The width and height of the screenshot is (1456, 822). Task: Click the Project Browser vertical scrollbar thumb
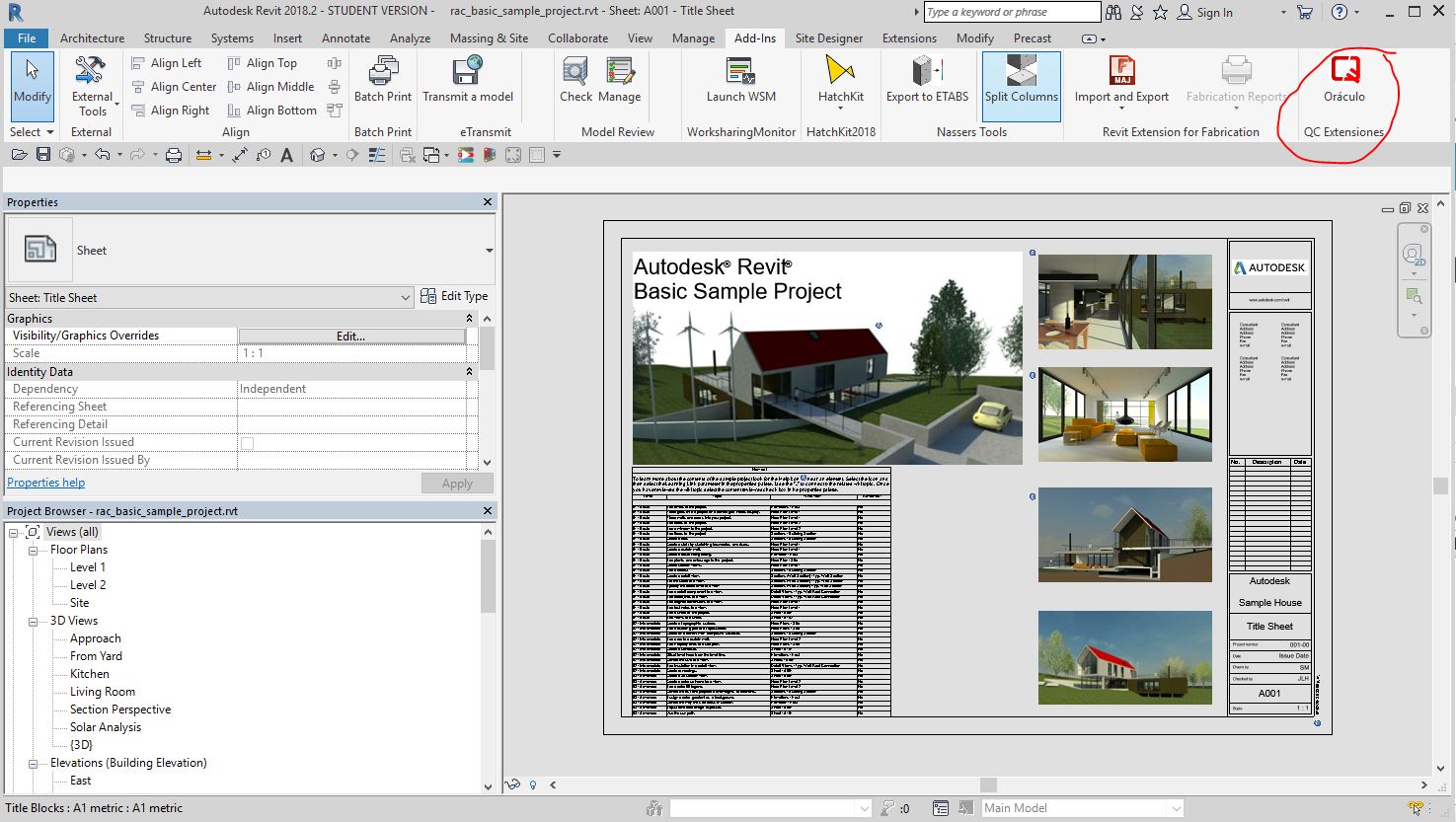coord(488,577)
